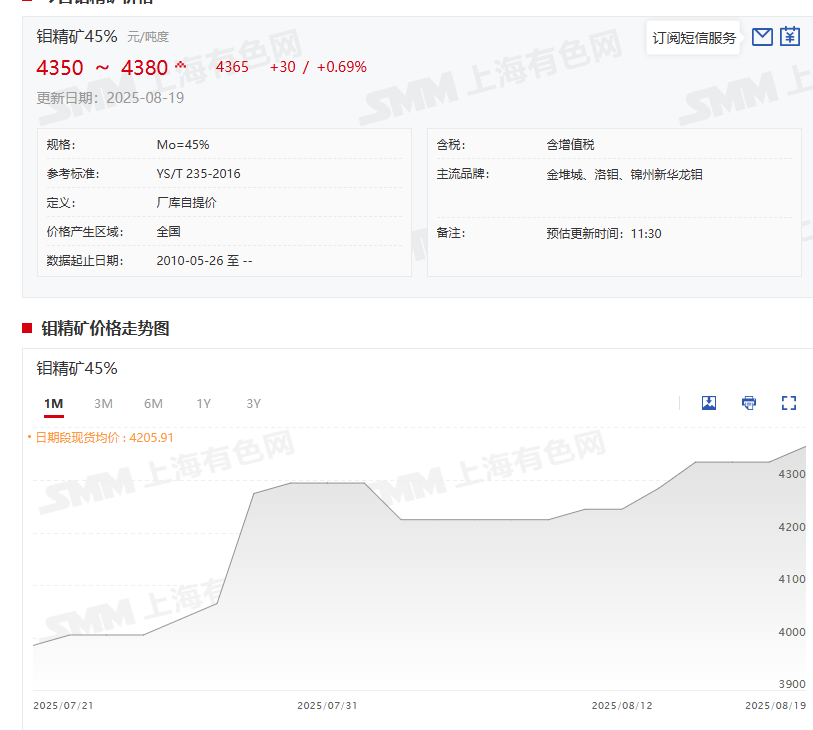Image resolution: width=813 pixels, height=730 pixels.
Task: Open the yuan calendar price icon
Action: (790, 37)
